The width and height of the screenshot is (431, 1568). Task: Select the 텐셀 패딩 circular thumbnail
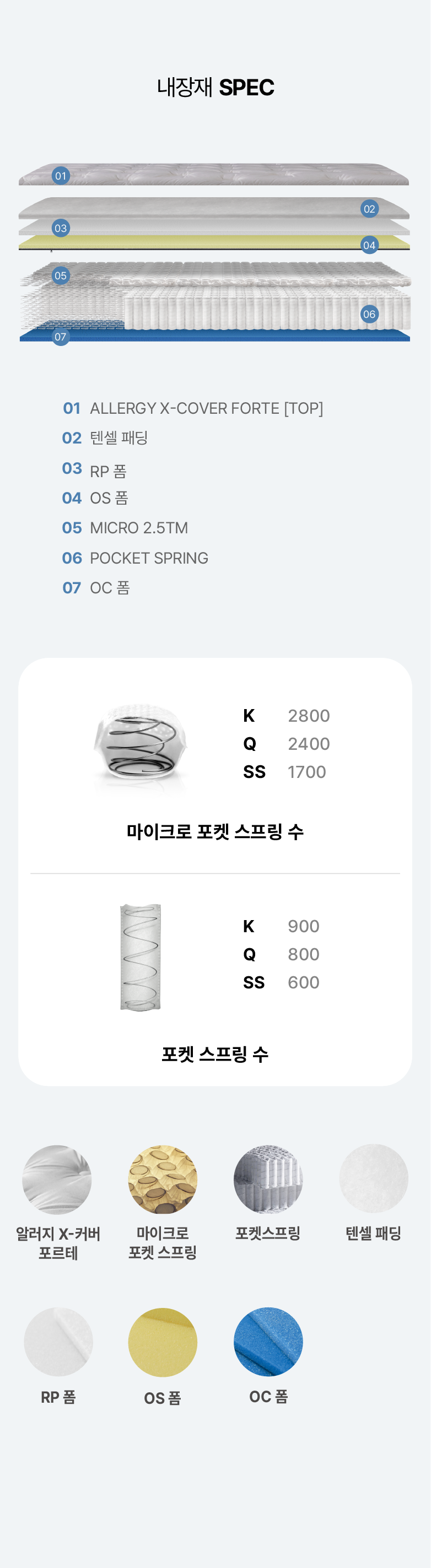point(373,1178)
